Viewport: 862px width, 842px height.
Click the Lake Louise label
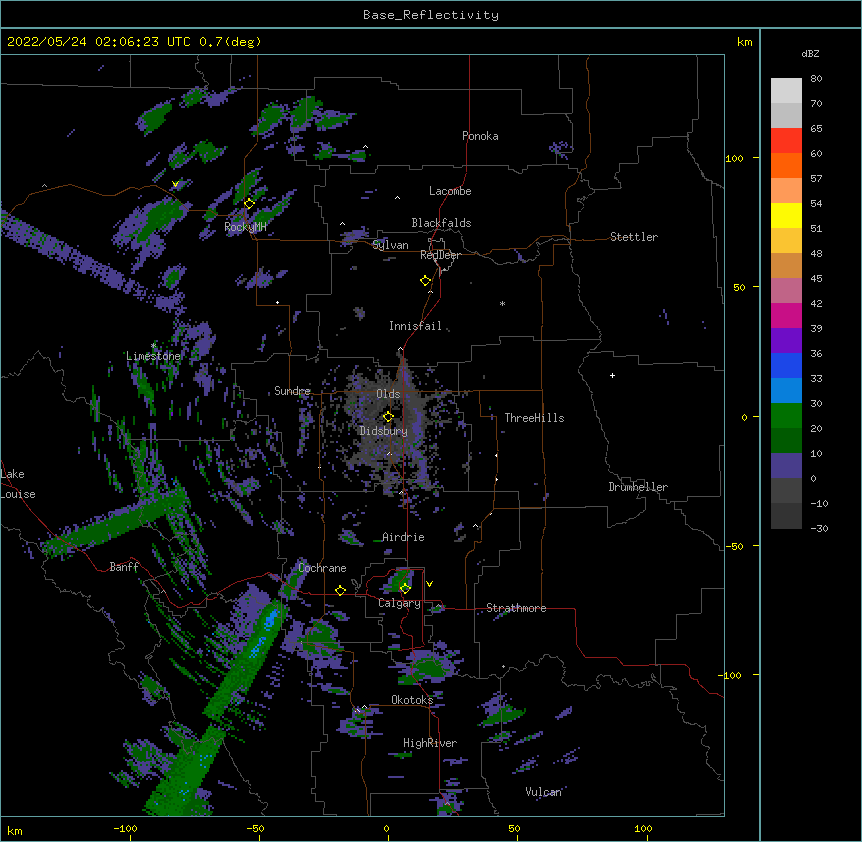click(x=18, y=484)
